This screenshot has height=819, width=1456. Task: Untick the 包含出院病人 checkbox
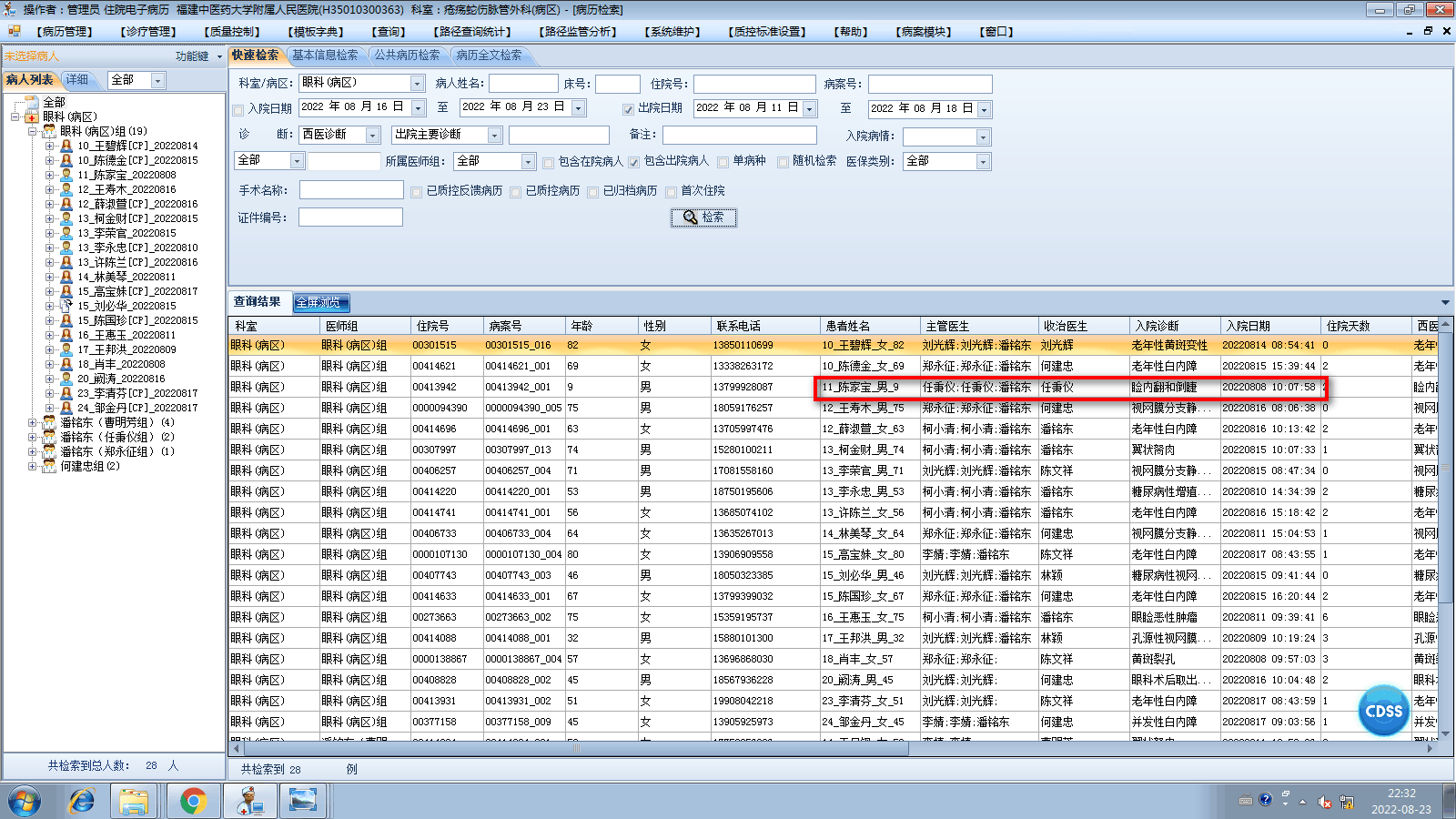point(633,163)
